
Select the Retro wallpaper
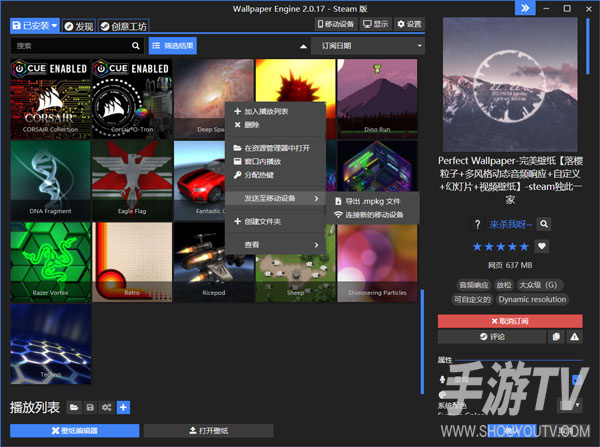click(x=132, y=262)
